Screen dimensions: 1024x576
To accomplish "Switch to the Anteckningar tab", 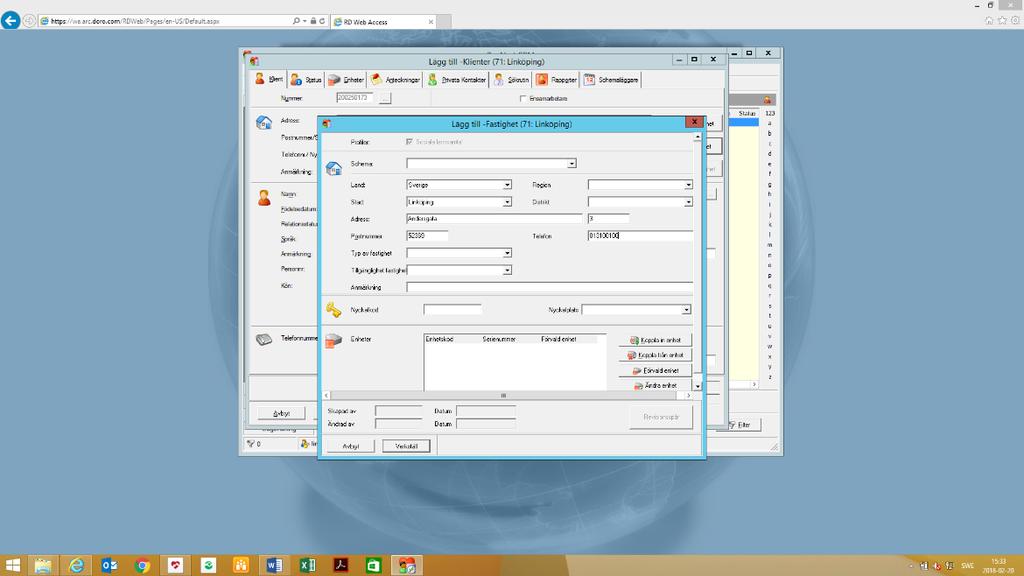I will 395,80.
